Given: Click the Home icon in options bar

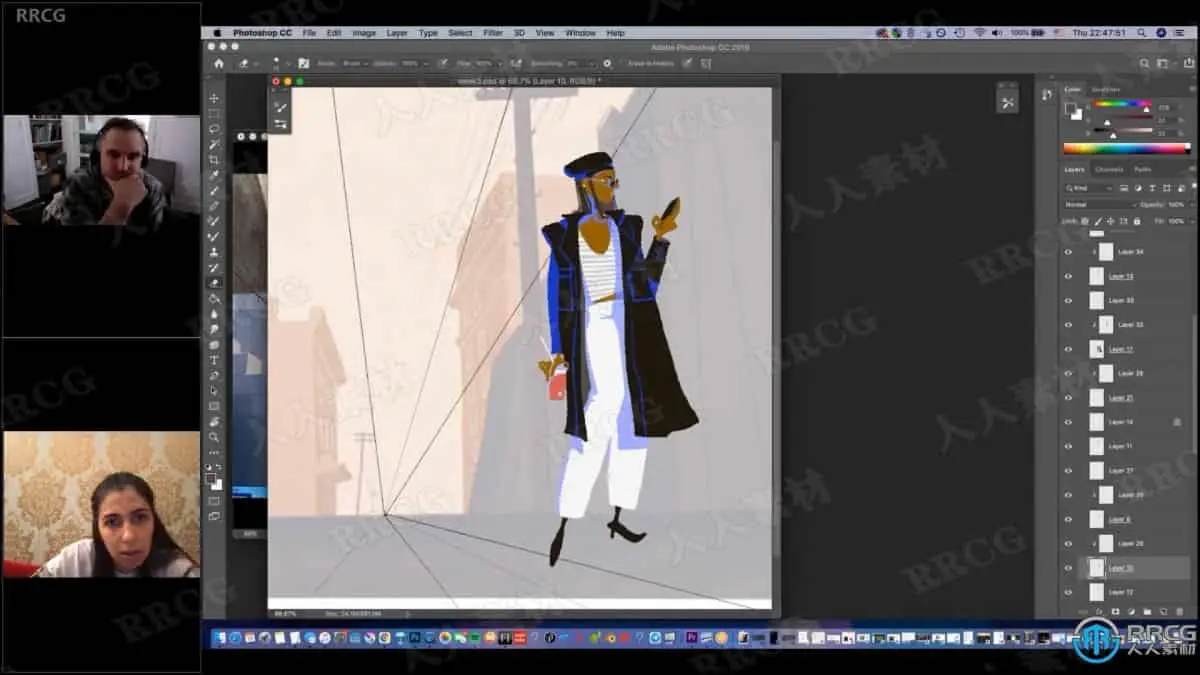Looking at the screenshot, I should 218,63.
